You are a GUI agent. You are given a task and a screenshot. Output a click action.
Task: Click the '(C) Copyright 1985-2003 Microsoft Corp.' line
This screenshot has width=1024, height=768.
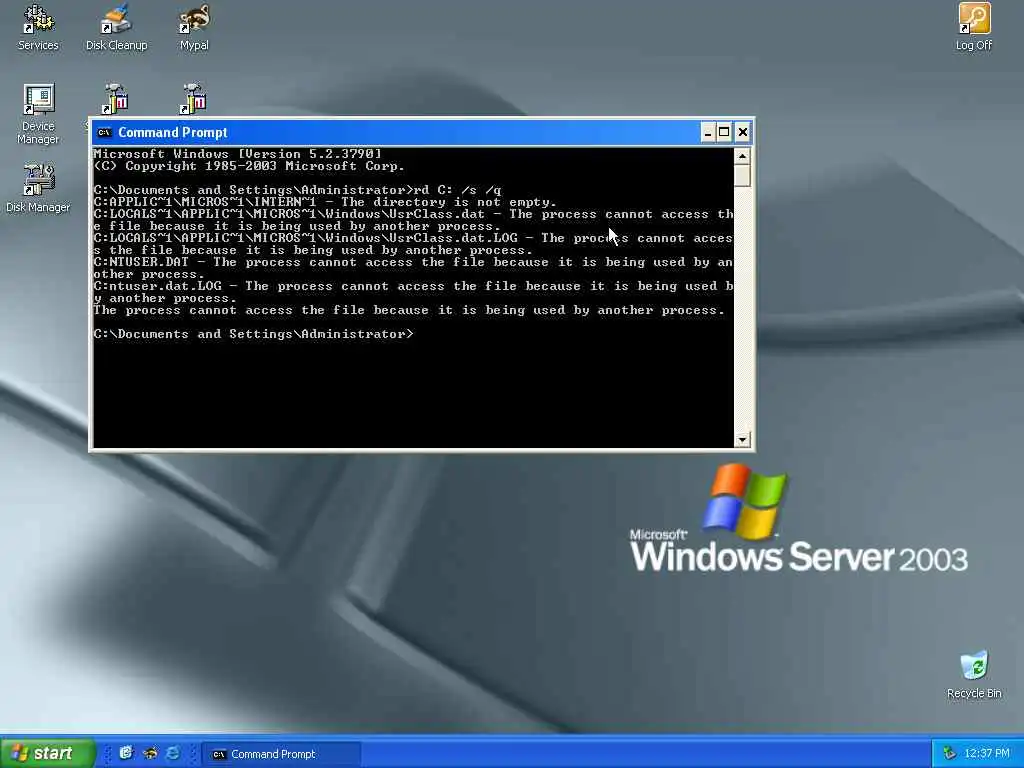pyautogui.click(x=249, y=166)
